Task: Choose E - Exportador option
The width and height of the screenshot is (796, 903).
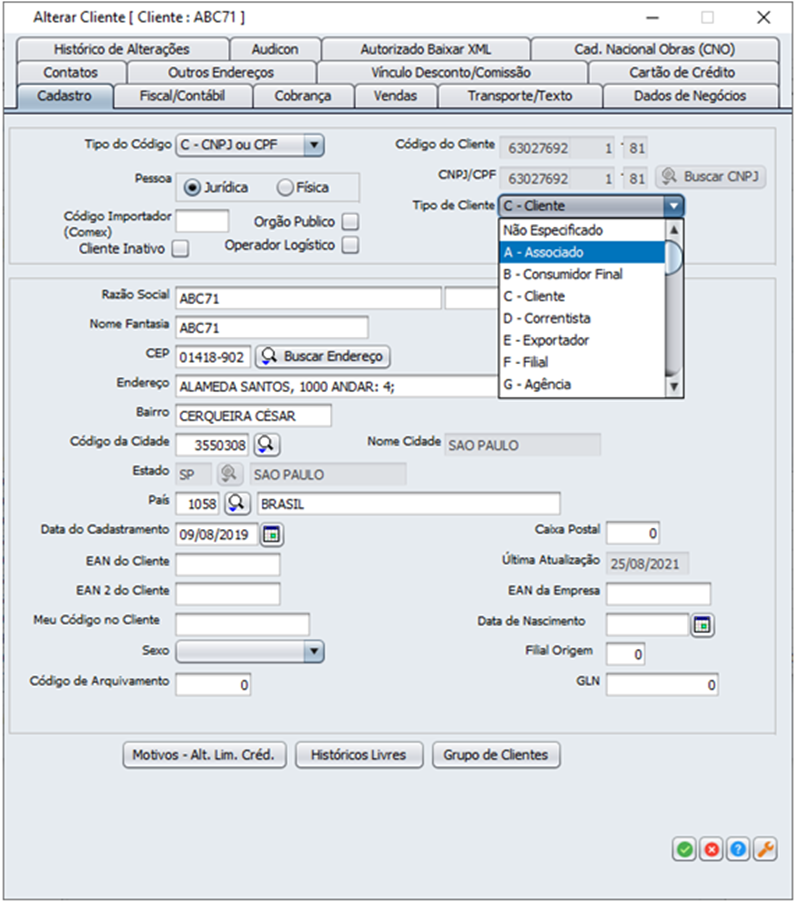Action: pos(582,340)
